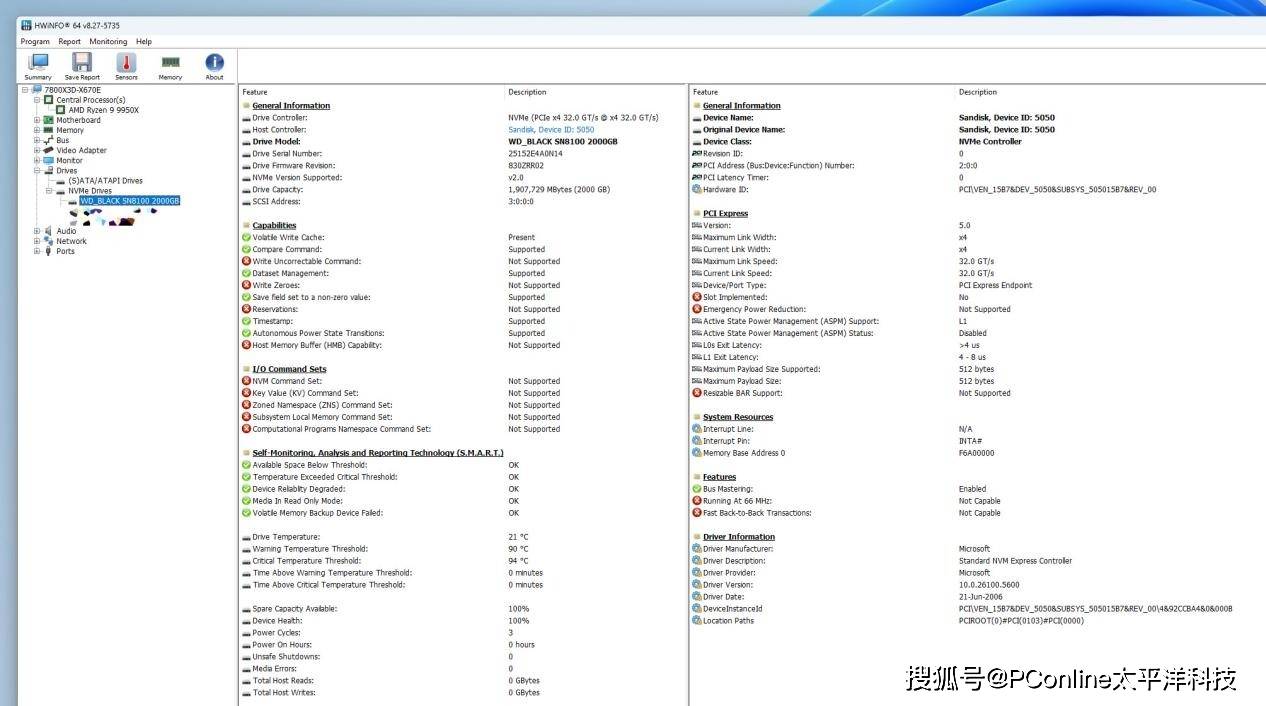This screenshot has height=706, width=1266.
Task: Select the Power Cycles row
Action: point(463,633)
